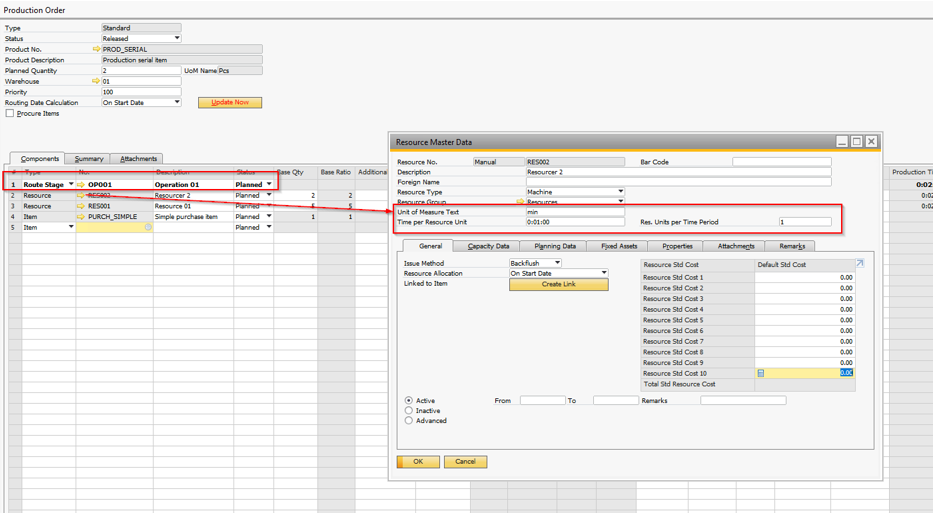Open the Resource Type dropdown
This screenshot has height=514, width=939.
click(620, 192)
